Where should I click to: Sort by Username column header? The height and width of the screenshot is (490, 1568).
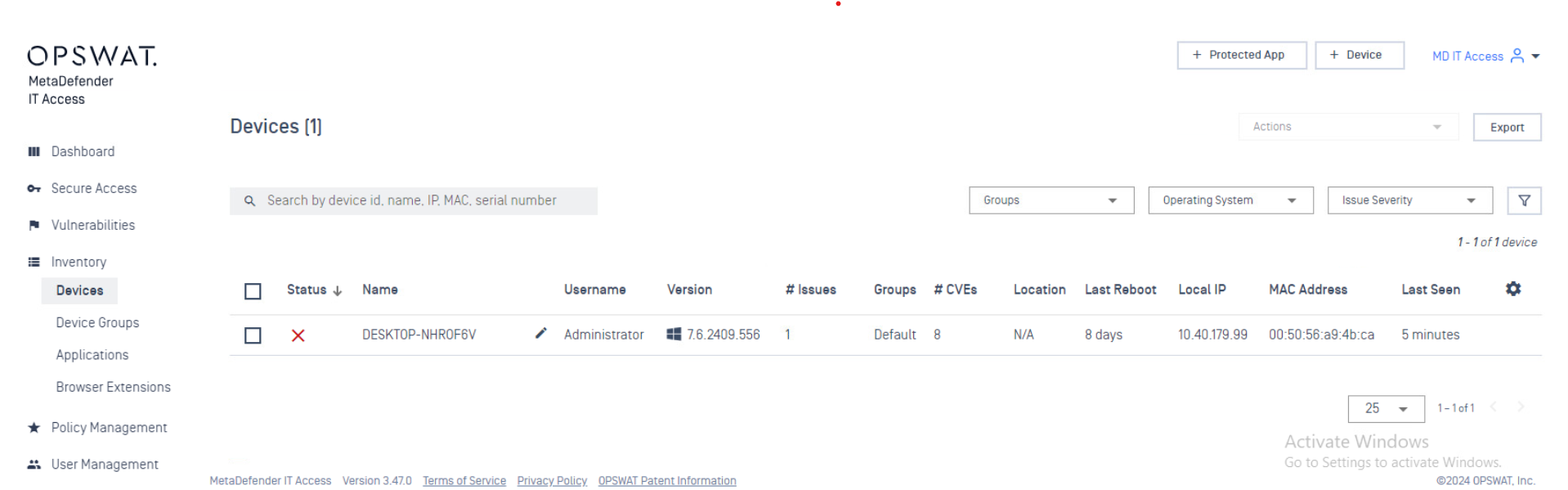tap(594, 290)
